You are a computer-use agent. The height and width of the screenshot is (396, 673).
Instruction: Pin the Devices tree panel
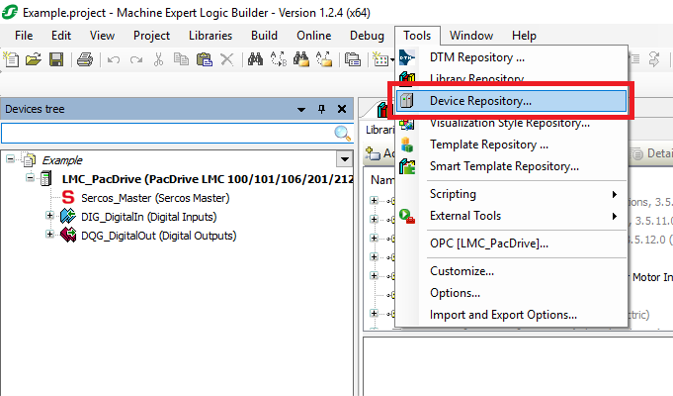[321, 109]
